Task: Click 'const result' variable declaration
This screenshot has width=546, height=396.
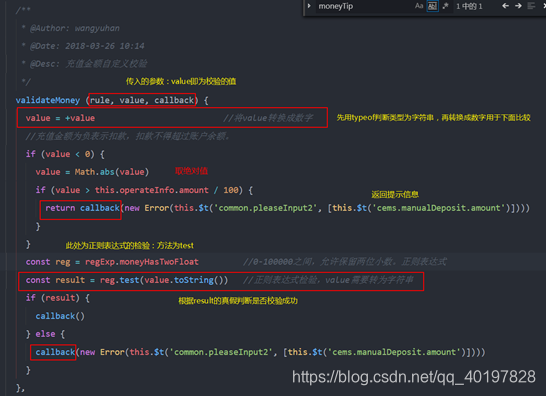Action: point(55,280)
